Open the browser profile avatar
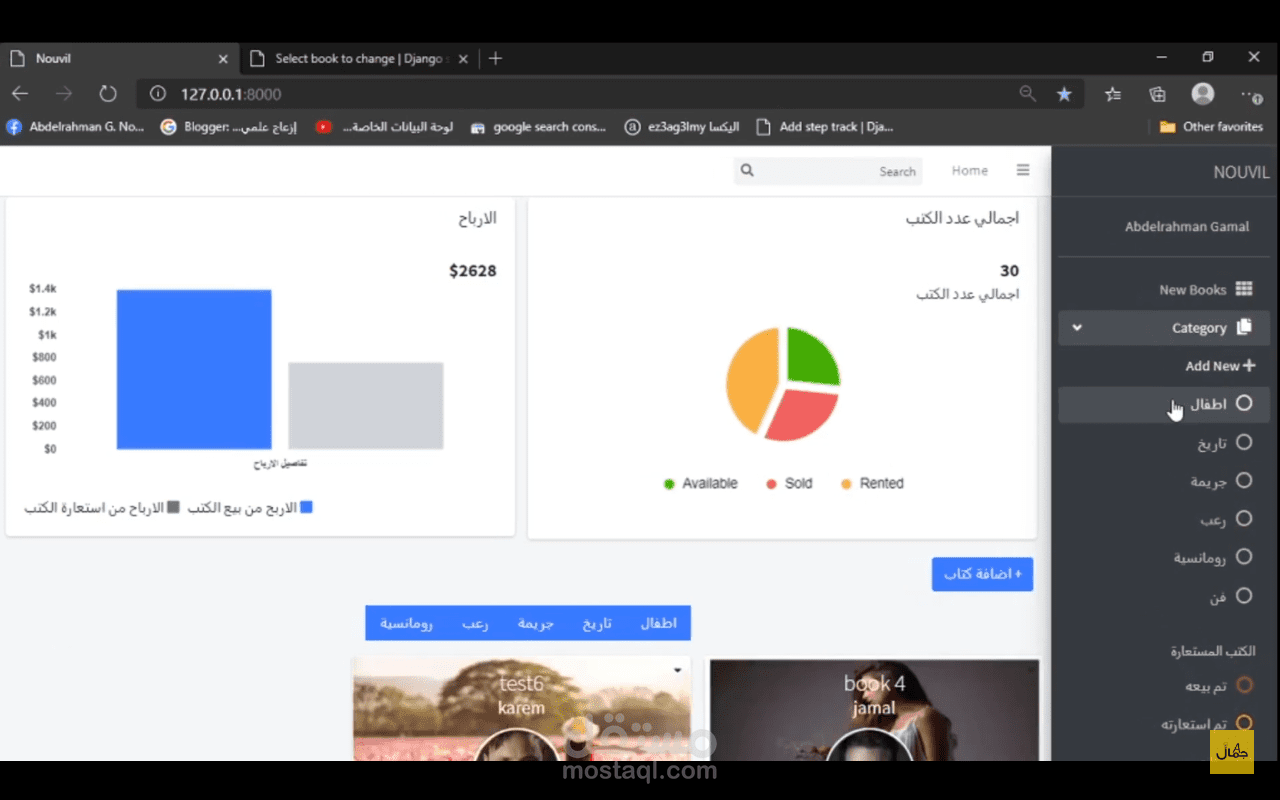This screenshot has height=800, width=1280. (x=1203, y=94)
